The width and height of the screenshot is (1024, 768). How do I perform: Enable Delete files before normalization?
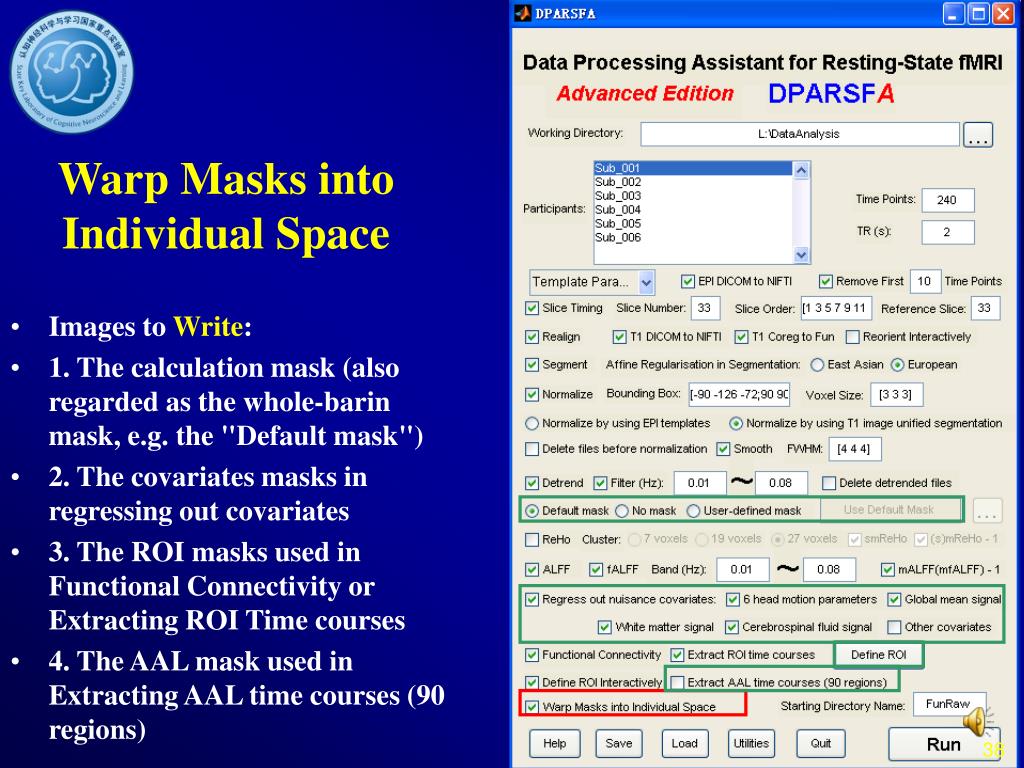pyautogui.click(x=532, y=449)
